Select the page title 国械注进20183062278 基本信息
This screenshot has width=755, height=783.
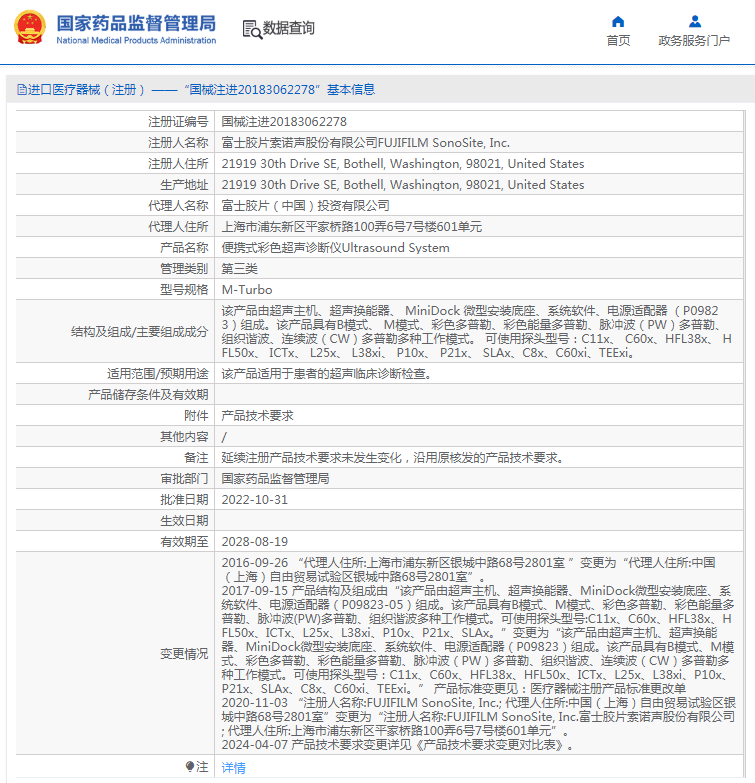[280, 90]
